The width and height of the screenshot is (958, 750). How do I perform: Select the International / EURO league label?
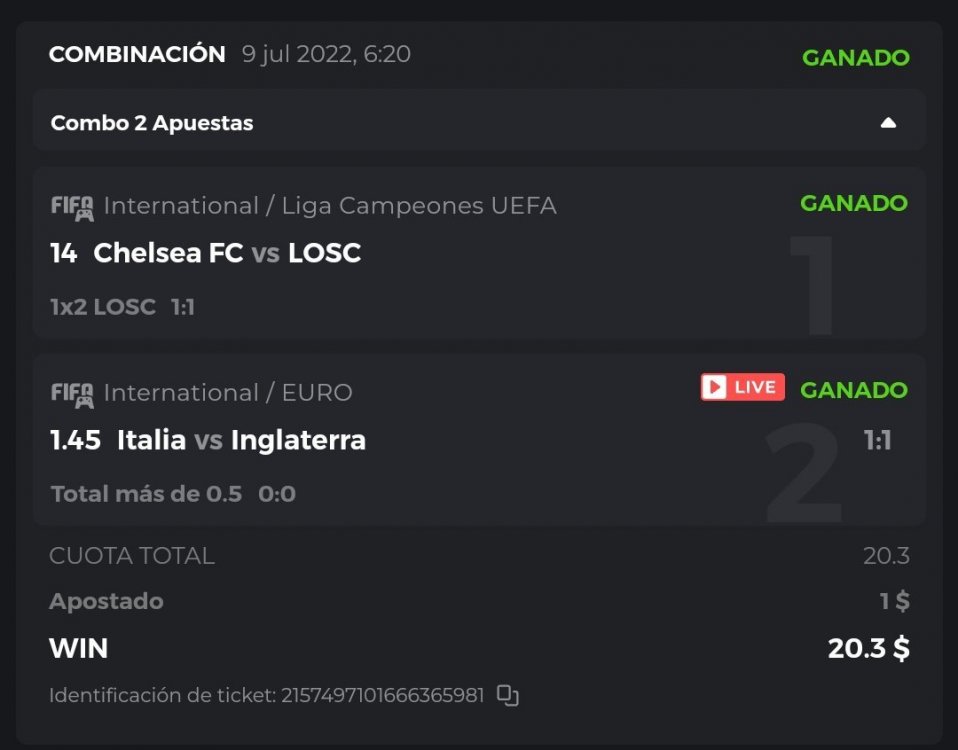(228, 393)
